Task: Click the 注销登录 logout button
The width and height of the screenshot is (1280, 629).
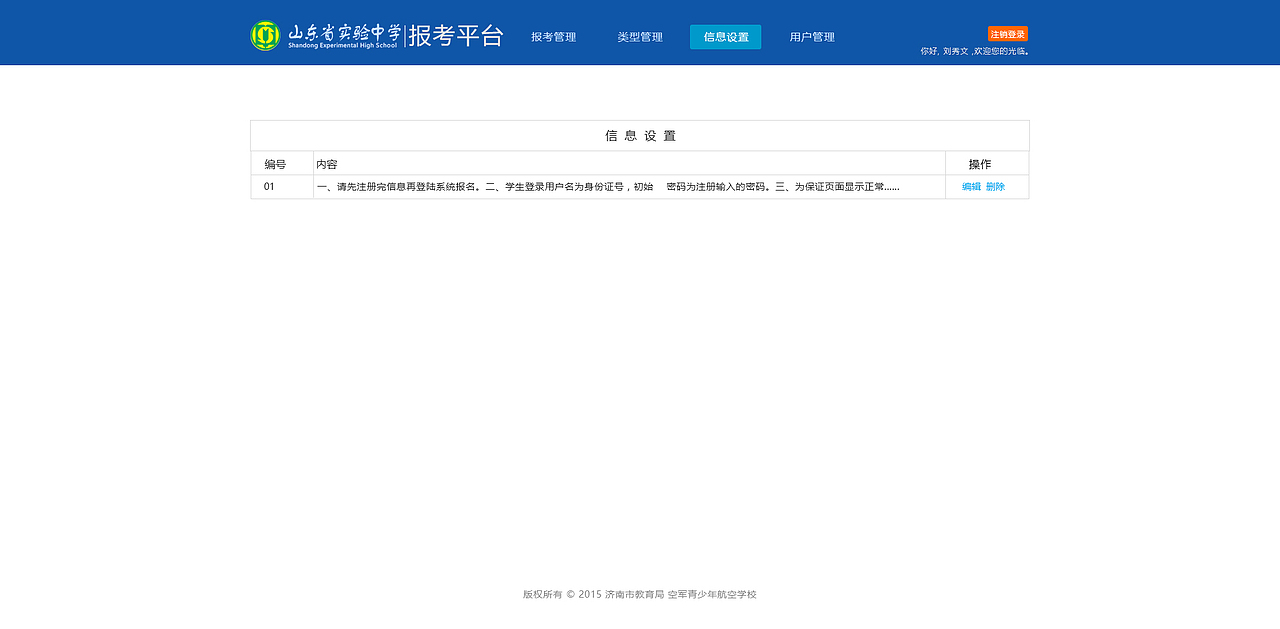Action: pyautogui.click(x=1007, y=32)
